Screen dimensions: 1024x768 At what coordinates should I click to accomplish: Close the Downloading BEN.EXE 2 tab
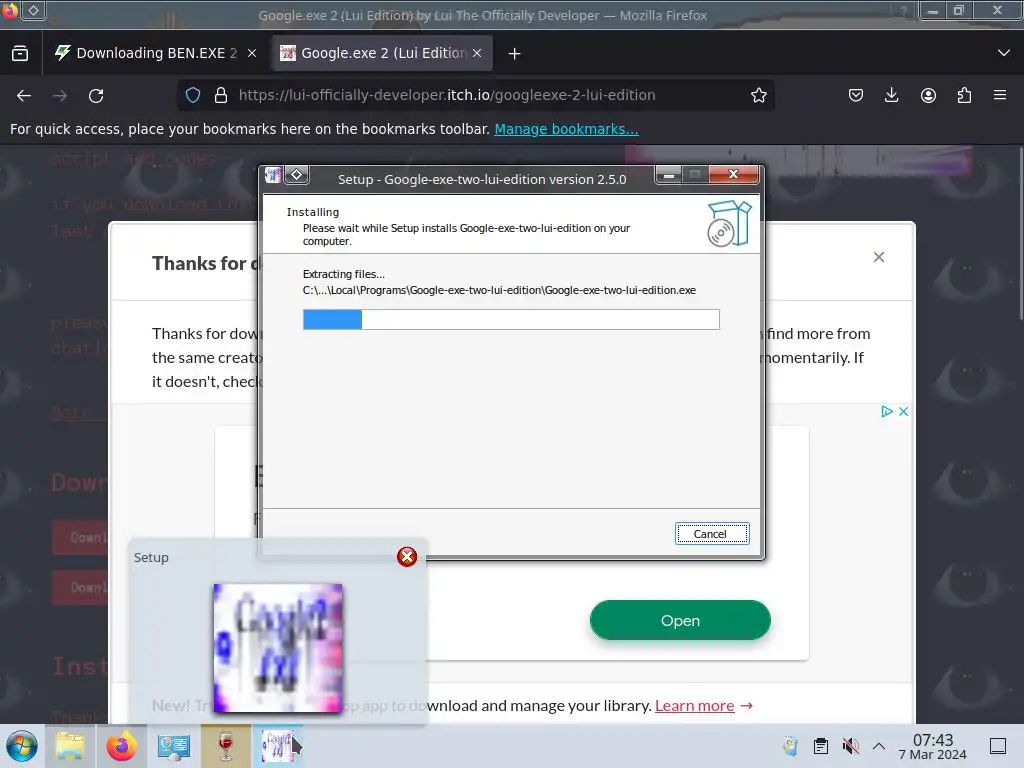click(252, 53)
